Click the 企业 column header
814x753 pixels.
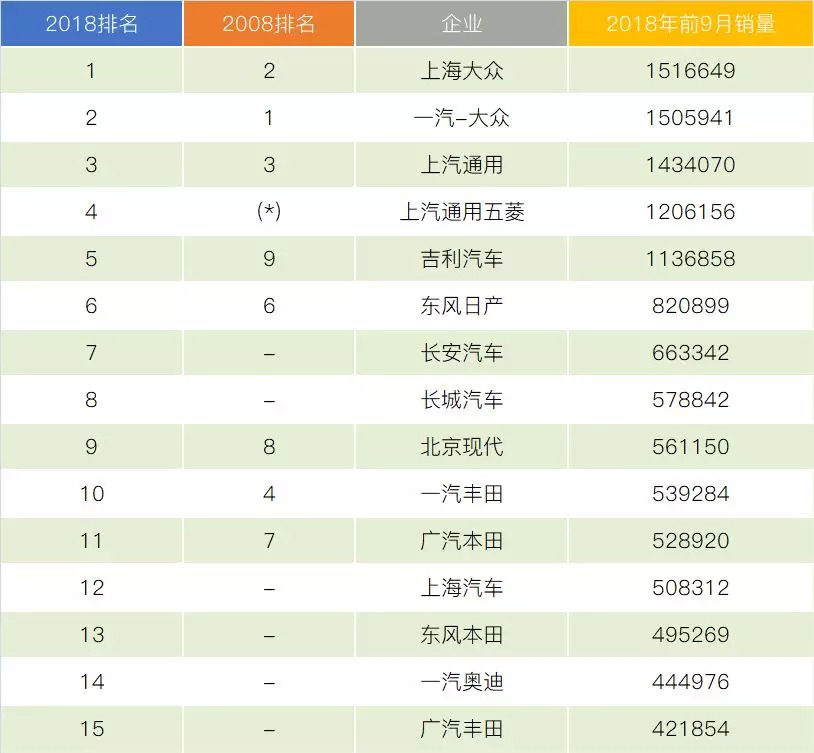tap(462, 23)
